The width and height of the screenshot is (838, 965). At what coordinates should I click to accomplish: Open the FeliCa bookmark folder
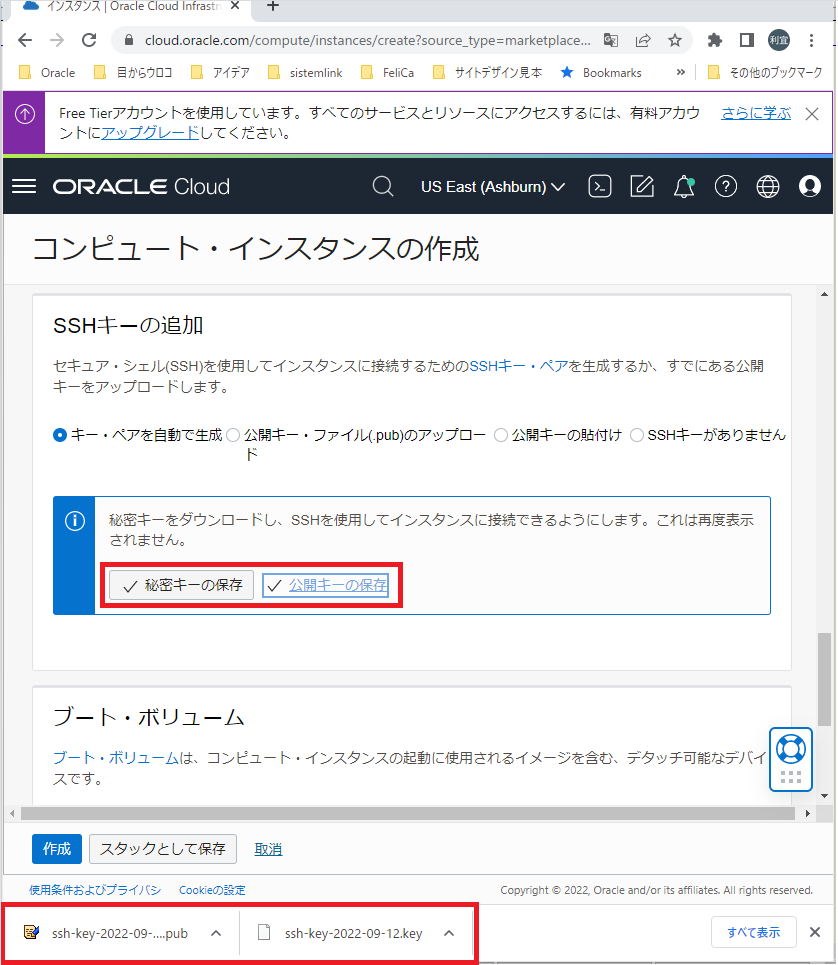pos(388,73)
